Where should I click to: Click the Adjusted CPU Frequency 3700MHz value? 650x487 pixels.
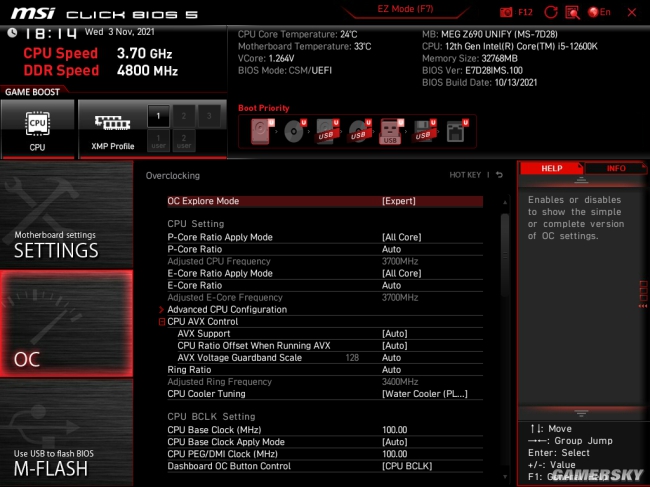pos(400,261)
